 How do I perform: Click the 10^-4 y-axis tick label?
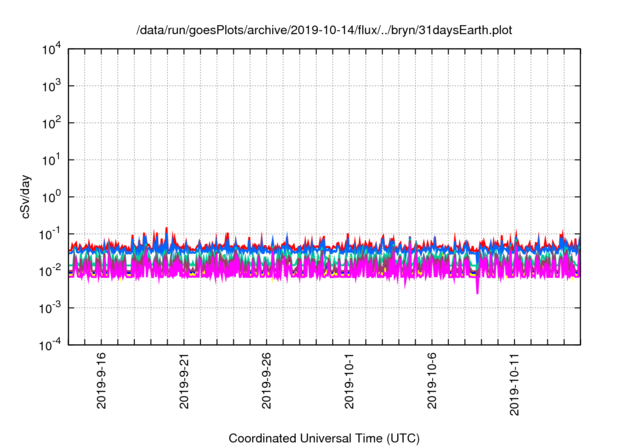[50, 345]
